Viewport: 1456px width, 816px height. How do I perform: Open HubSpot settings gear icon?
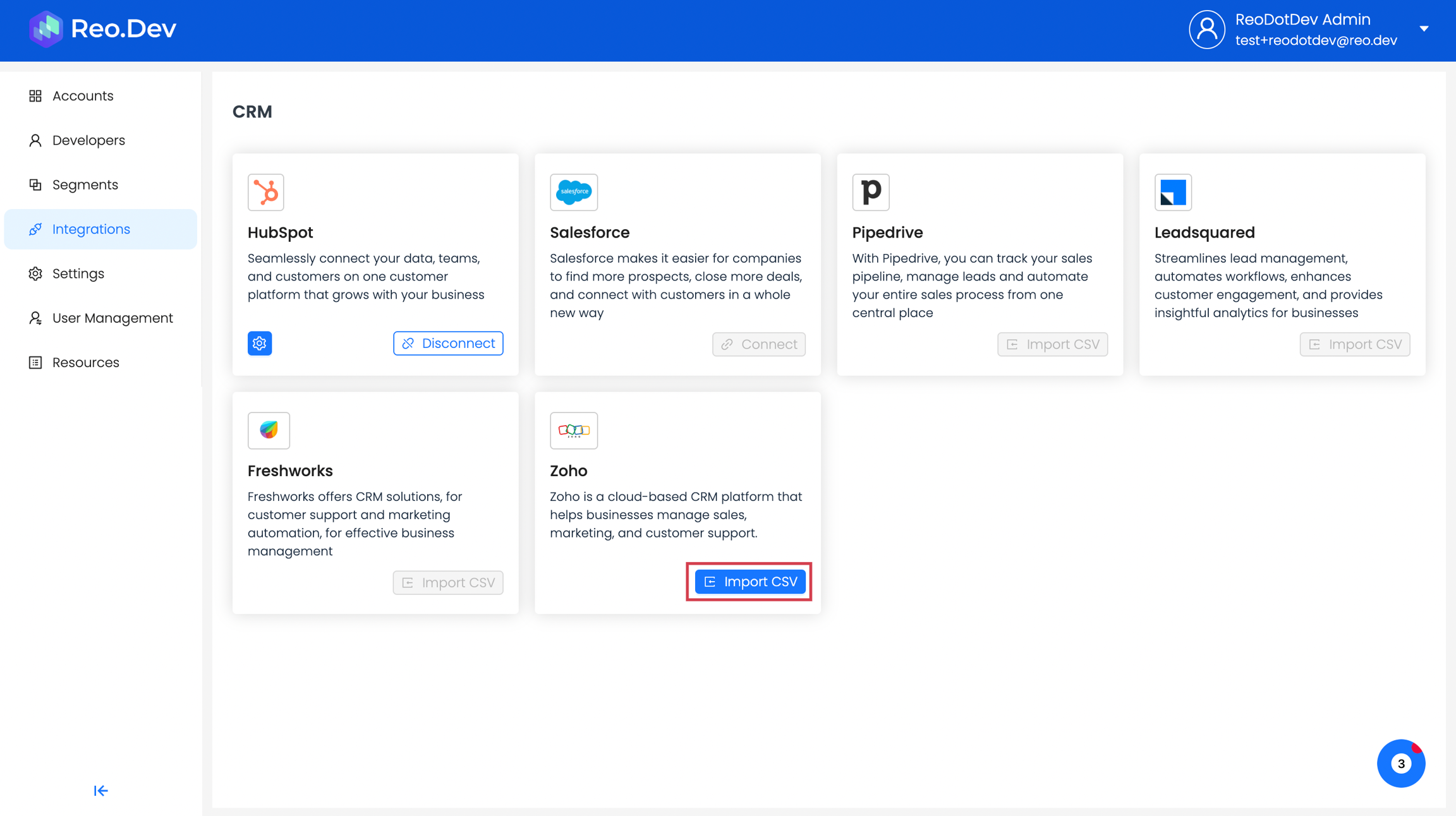click(260, 344)
